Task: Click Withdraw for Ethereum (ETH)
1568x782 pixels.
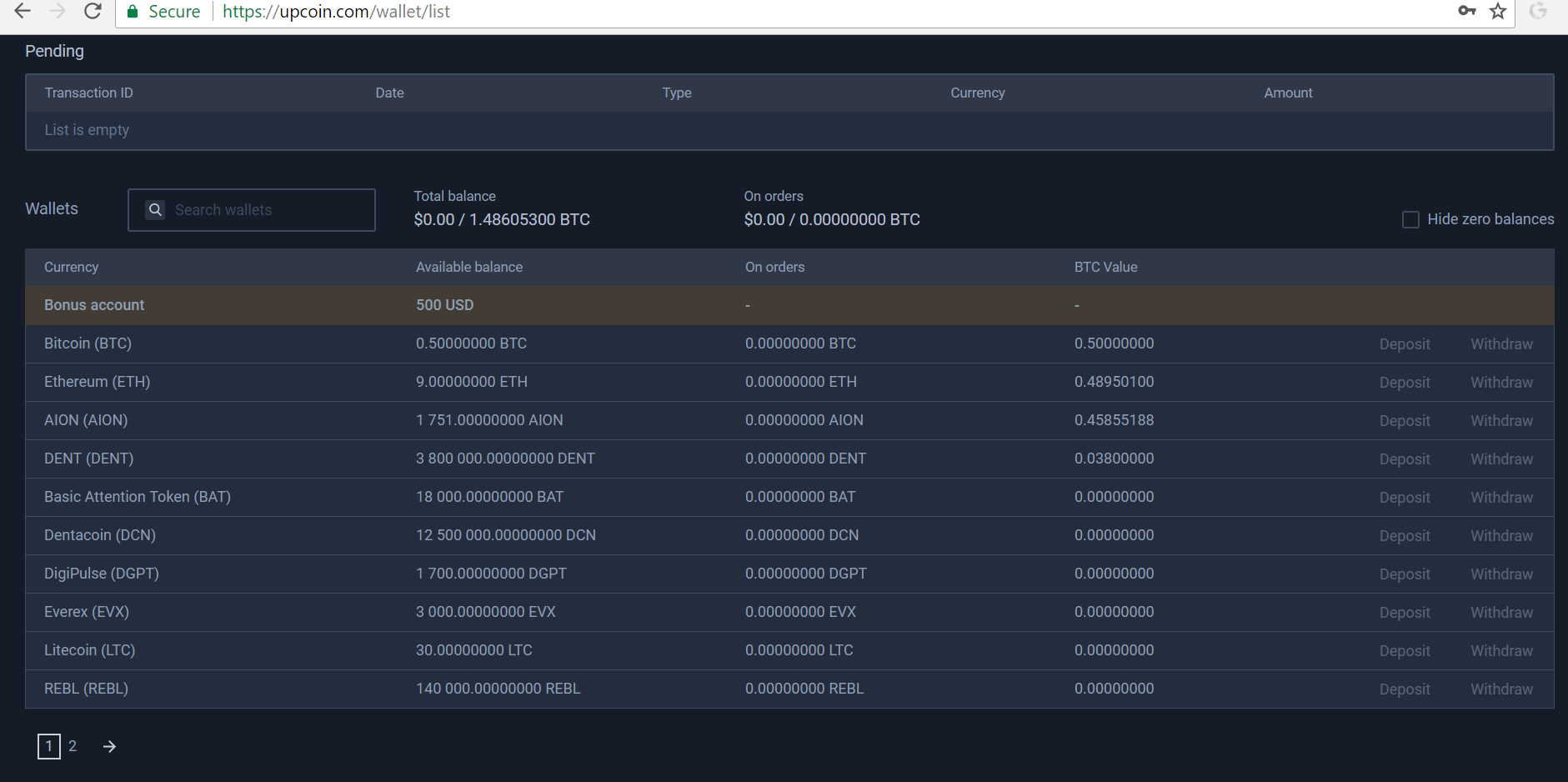Action: [1501, 383]
